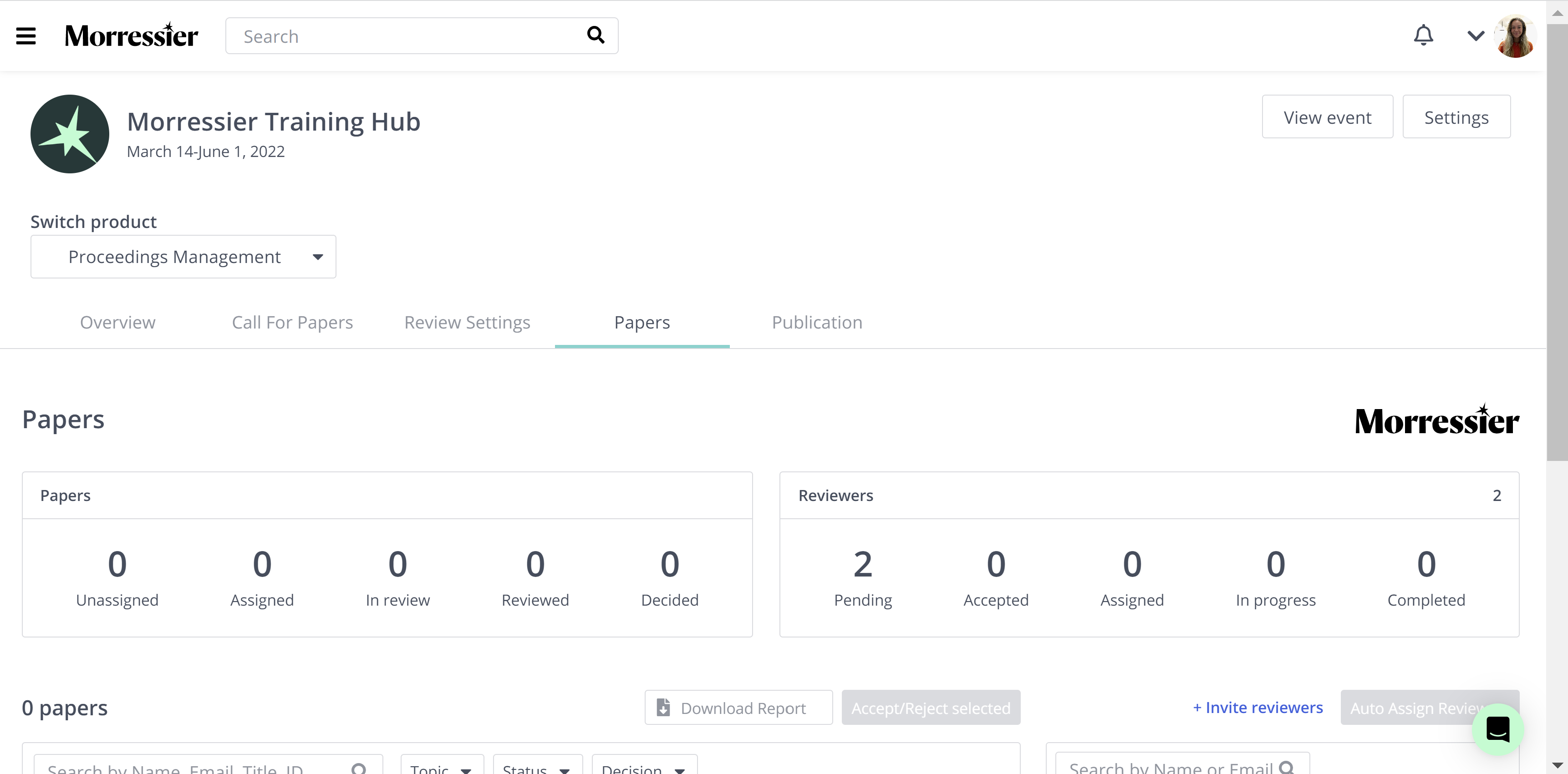This screenshot has height=774, width=1568.
Task: Click the Morressier logo in header
Action: 131,35
